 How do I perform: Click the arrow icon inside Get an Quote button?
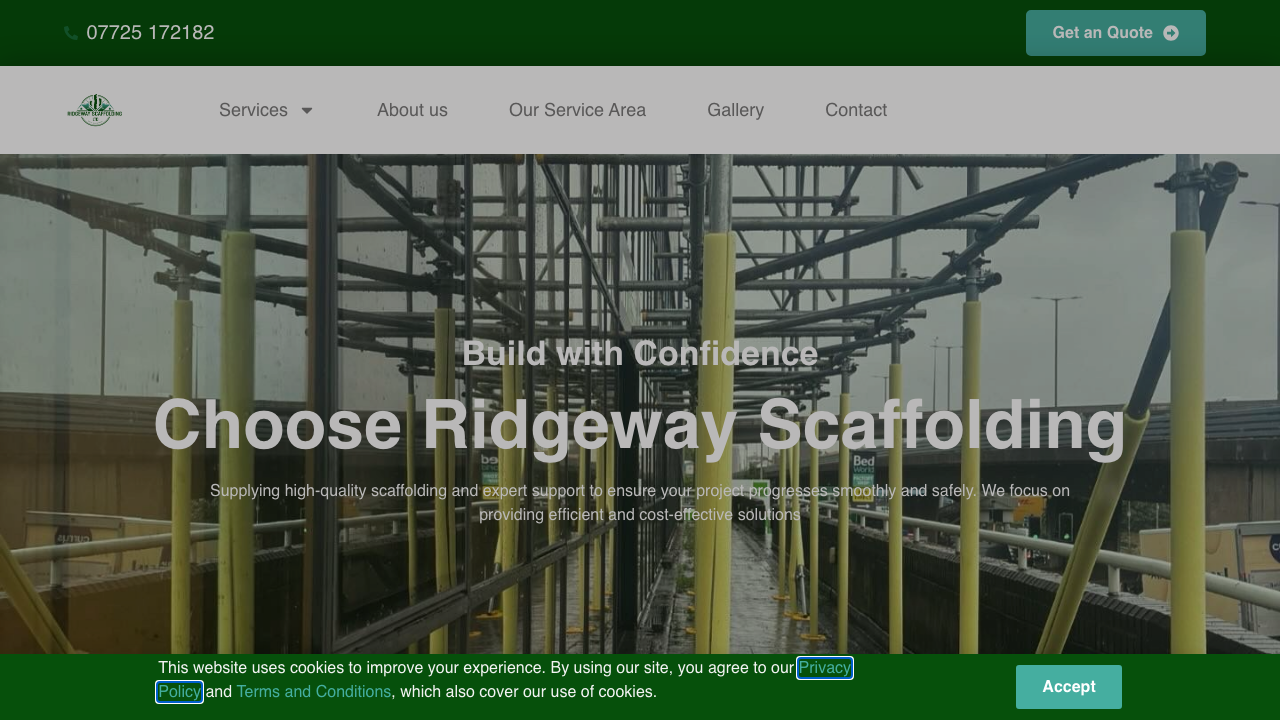click(1170, 32)
